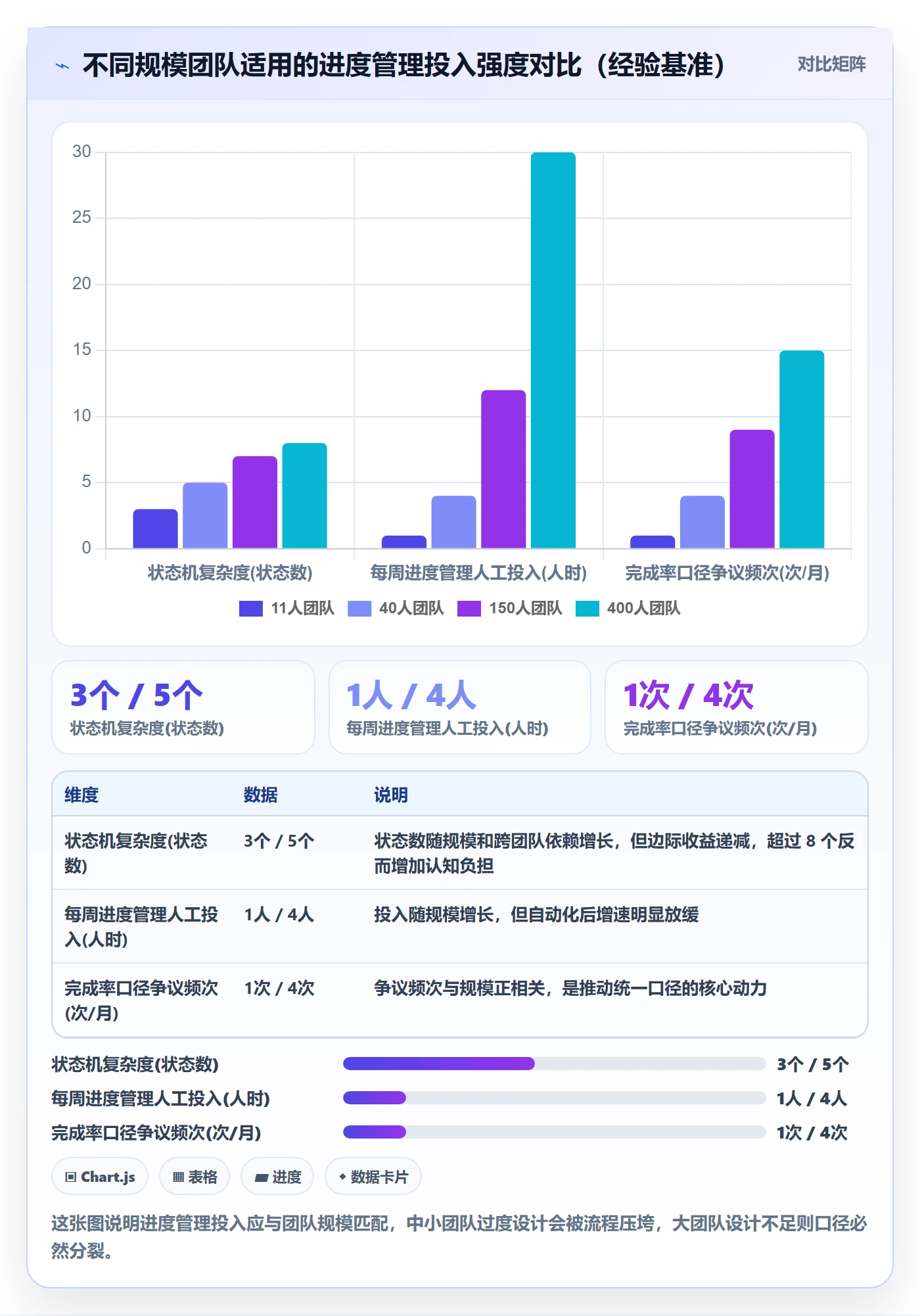Image resolution: width=920 pixels, height=1316 pixels.
Task: Click description 投入随规模增长，但自动化后增速明显放缓
Action: pos(536,914)
